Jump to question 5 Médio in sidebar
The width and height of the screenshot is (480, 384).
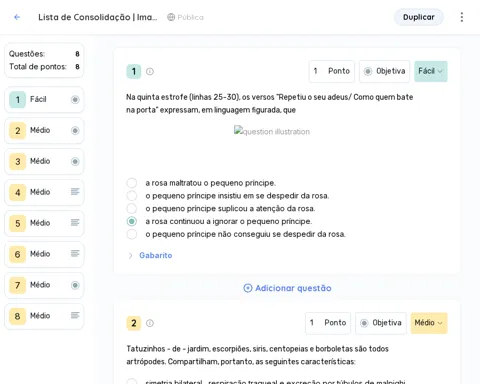tap(44, 223)
